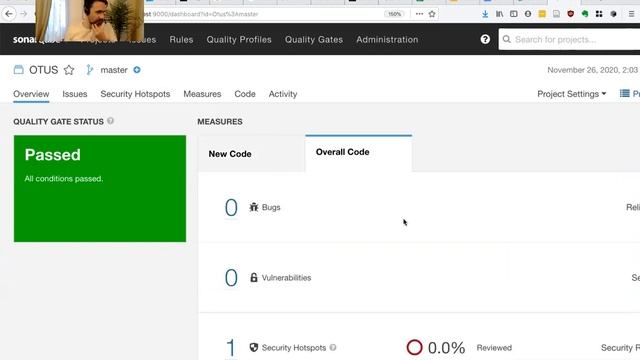Click the blue plus icon next to master

(137, 70)
